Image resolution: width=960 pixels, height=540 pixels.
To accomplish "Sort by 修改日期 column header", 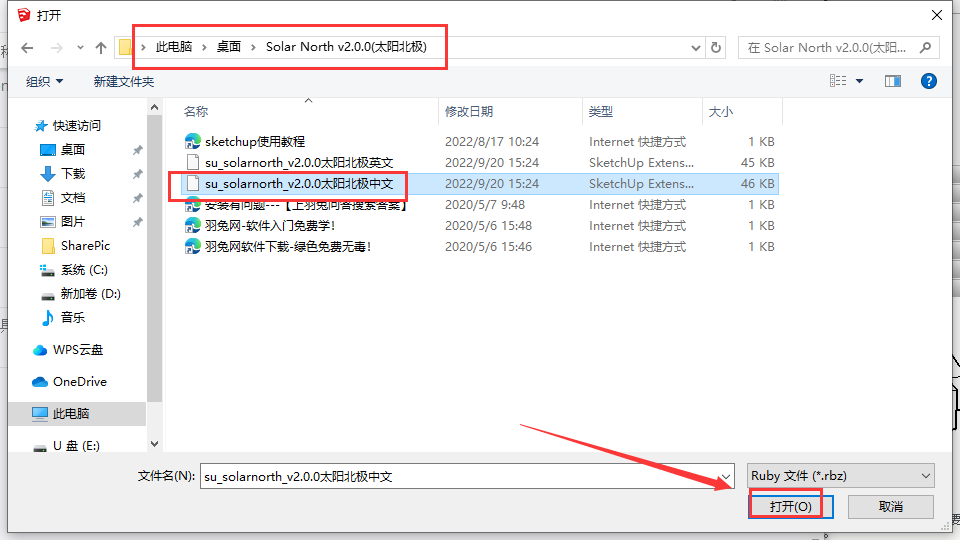I will click(469, 111).
